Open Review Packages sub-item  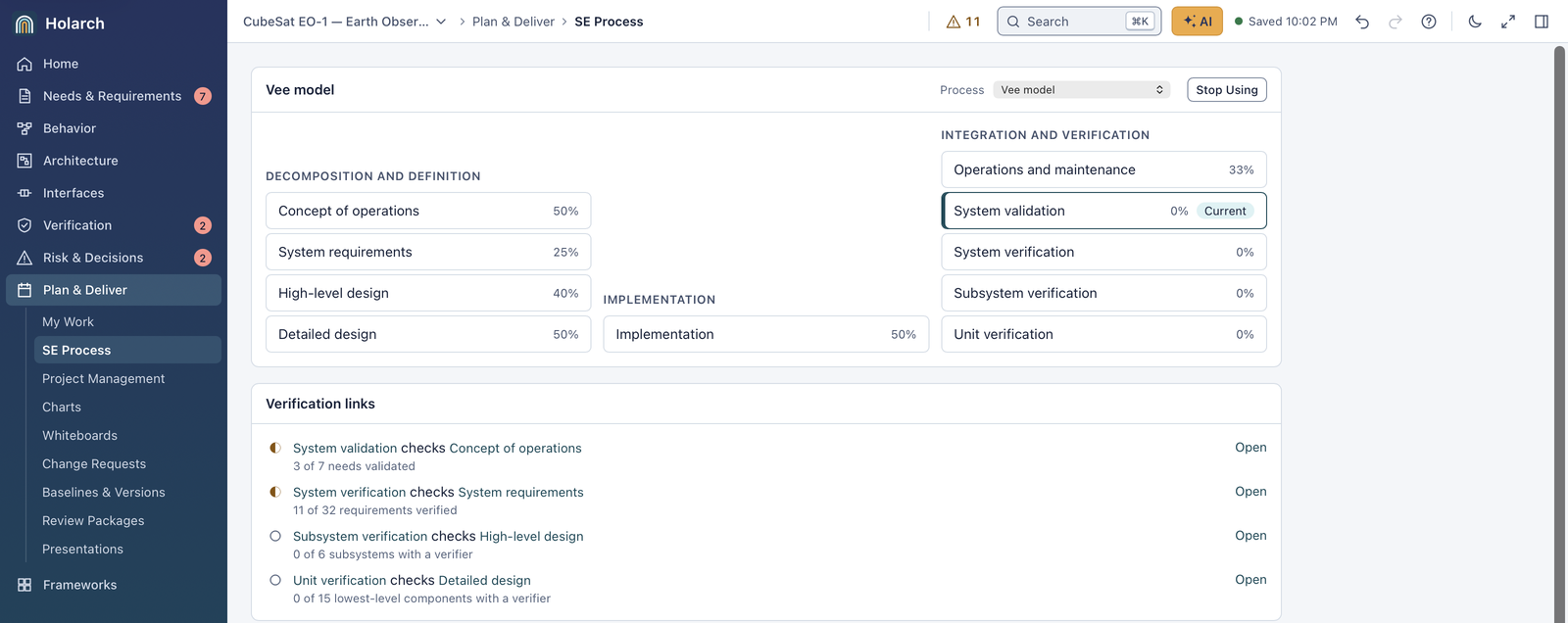127,521
